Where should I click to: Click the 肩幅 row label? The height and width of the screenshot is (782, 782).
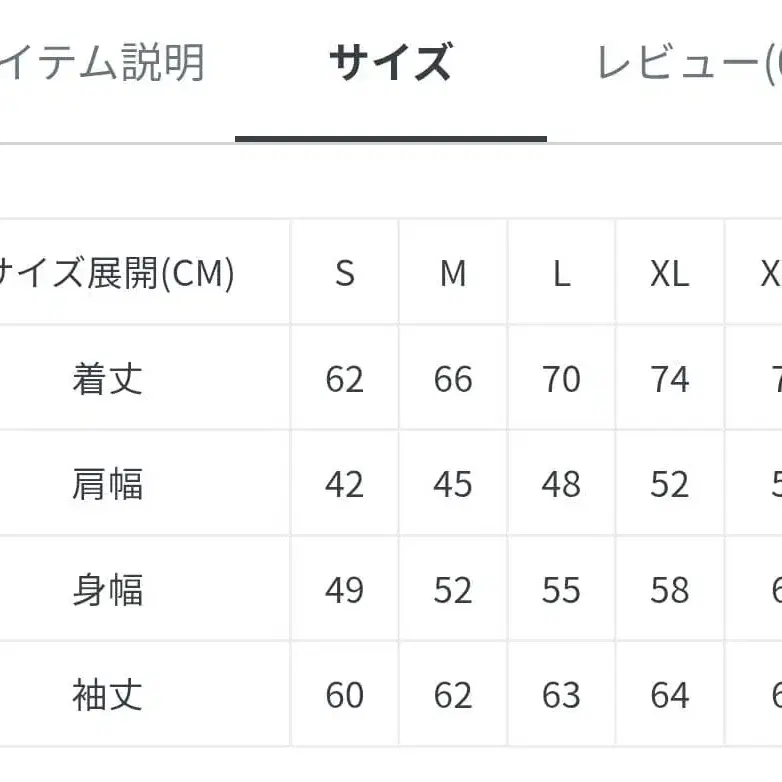(x=108, y=484)
